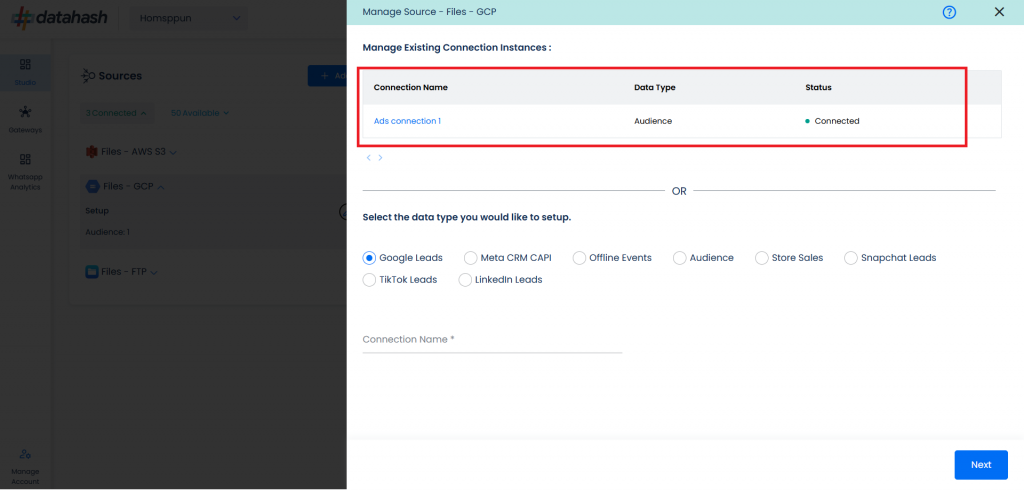Open Studio in the sidebar

point(25,72)
